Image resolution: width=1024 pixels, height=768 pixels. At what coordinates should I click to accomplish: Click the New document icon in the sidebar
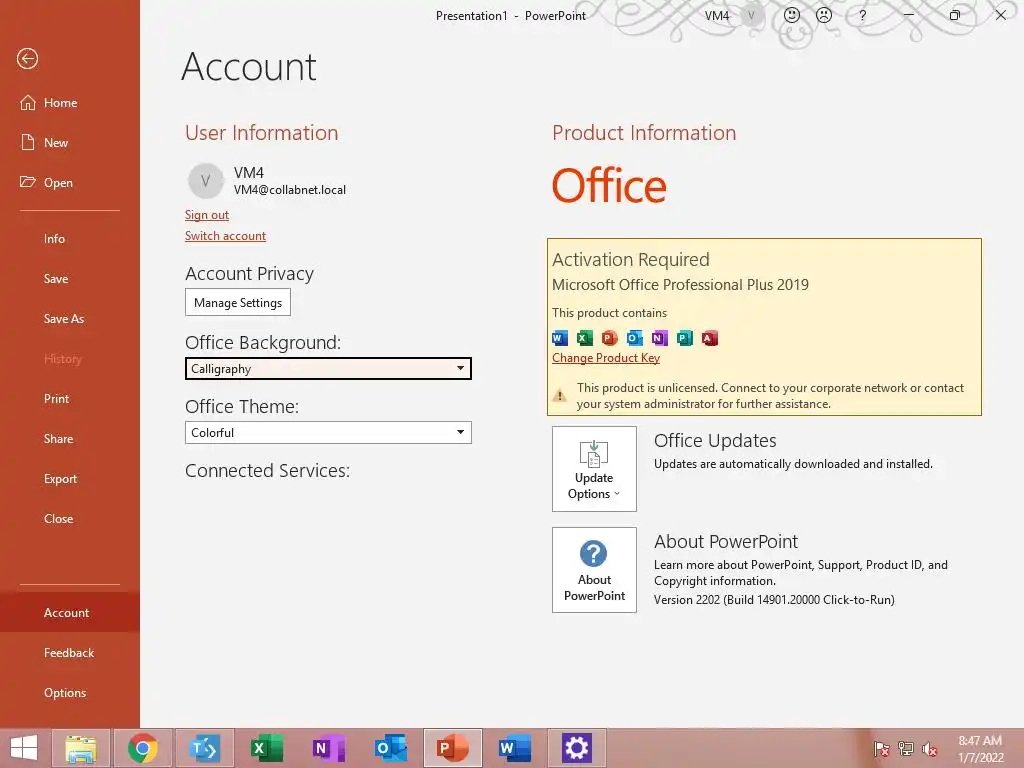(x=27, y=142)
